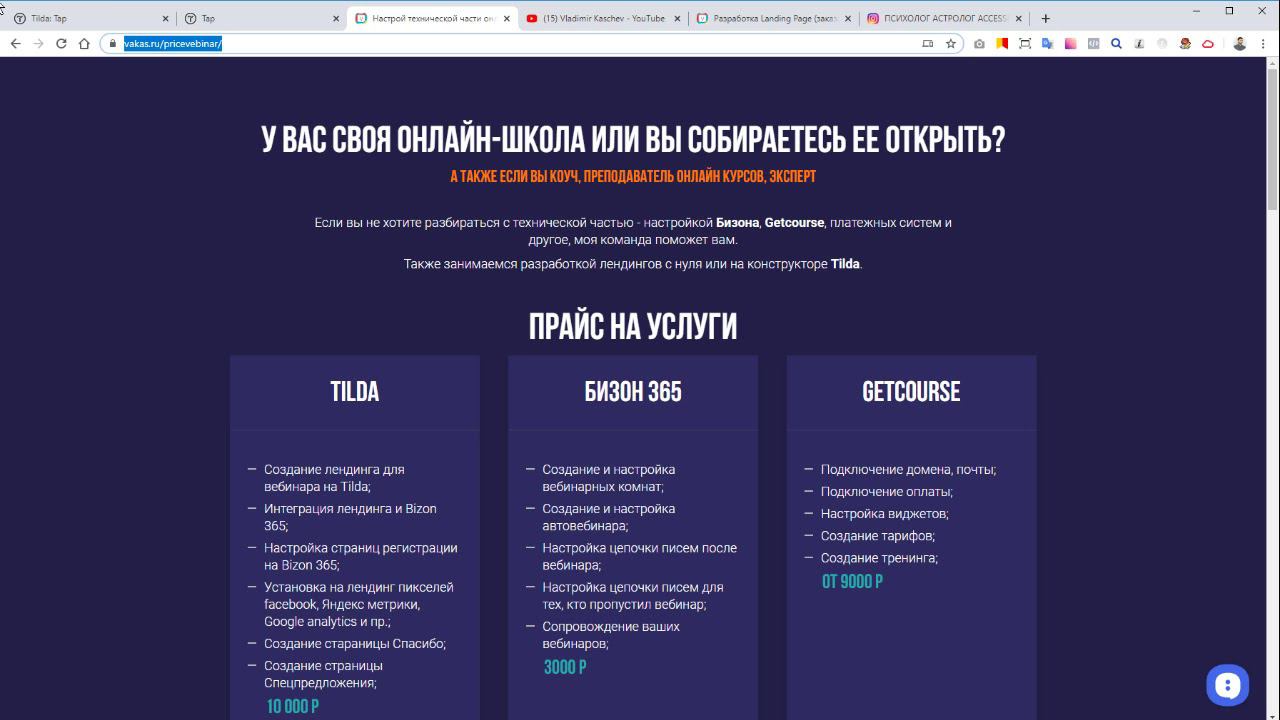Close the second 'Tap' tab
Viewport: 1280px width, 720px height.
(336, 18)
